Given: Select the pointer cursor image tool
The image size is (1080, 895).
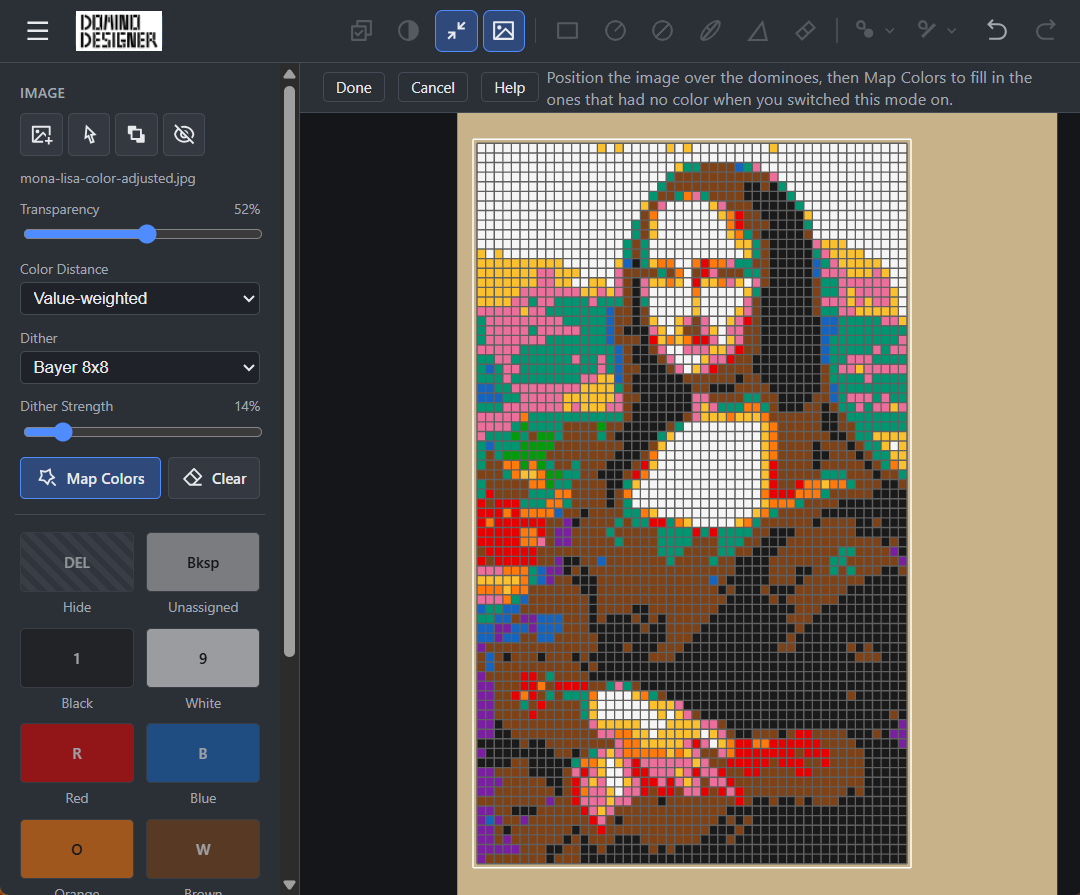Looking at the screenshot, I should click(89, 134).
